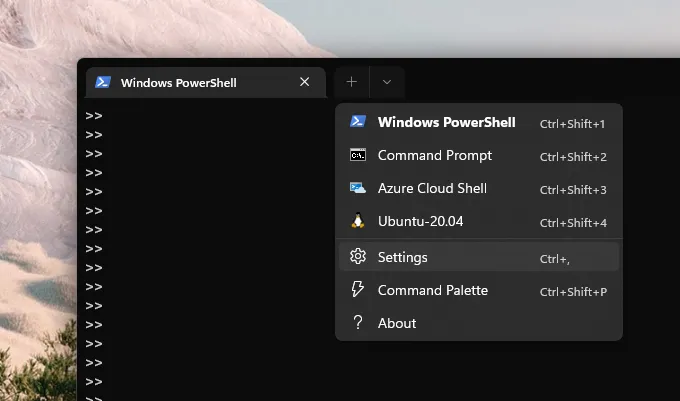
Task: Open Azure Cloud Shell menu entry text
Action: pyautogui.click(x=432, y=188)
